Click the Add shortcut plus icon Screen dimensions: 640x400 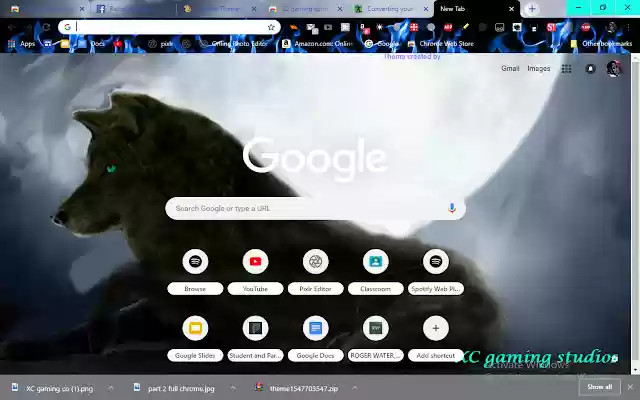point(436,328)
